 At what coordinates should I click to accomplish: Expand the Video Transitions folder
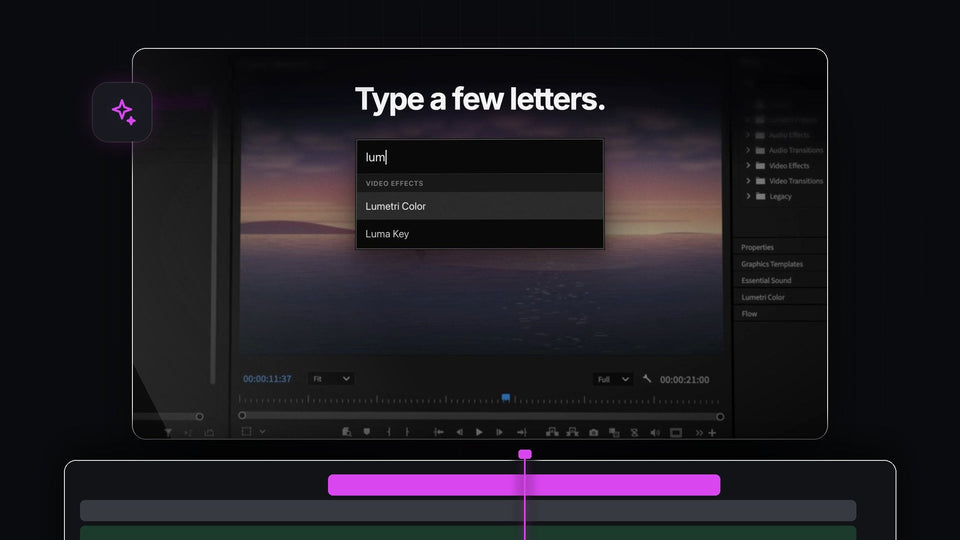[x=748, y=181]
